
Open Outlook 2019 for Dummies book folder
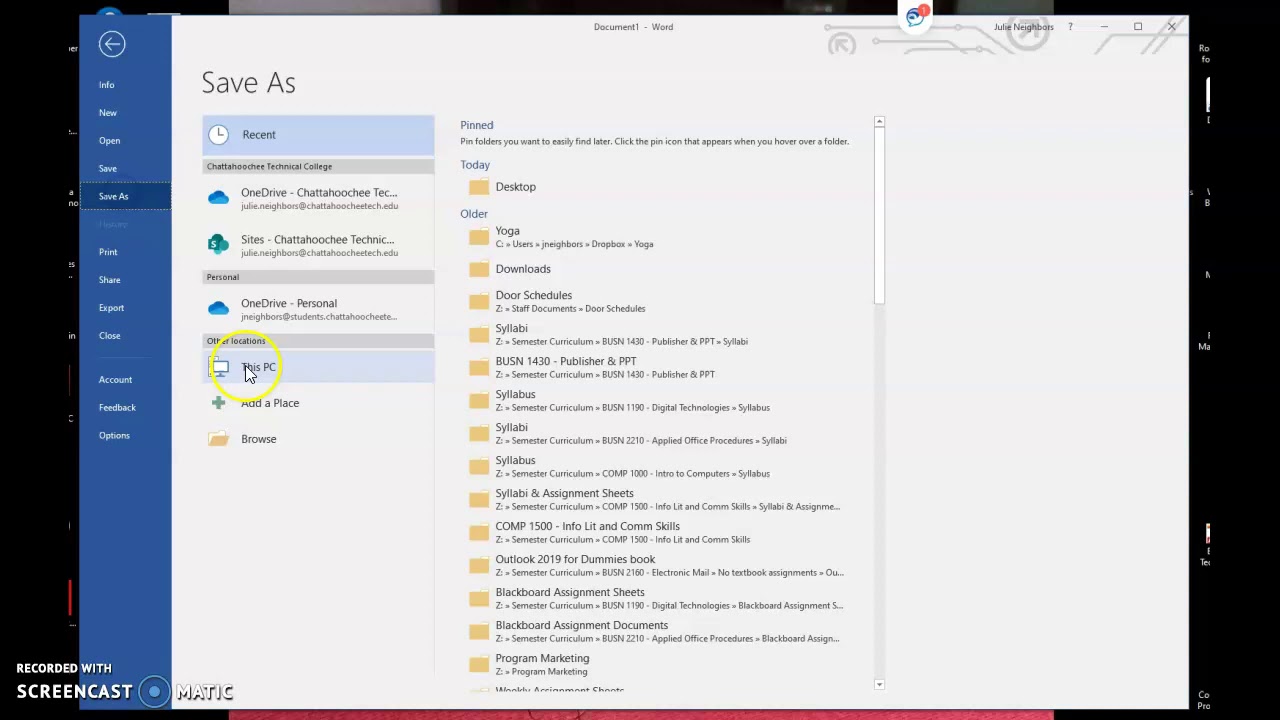coord(666,566)
